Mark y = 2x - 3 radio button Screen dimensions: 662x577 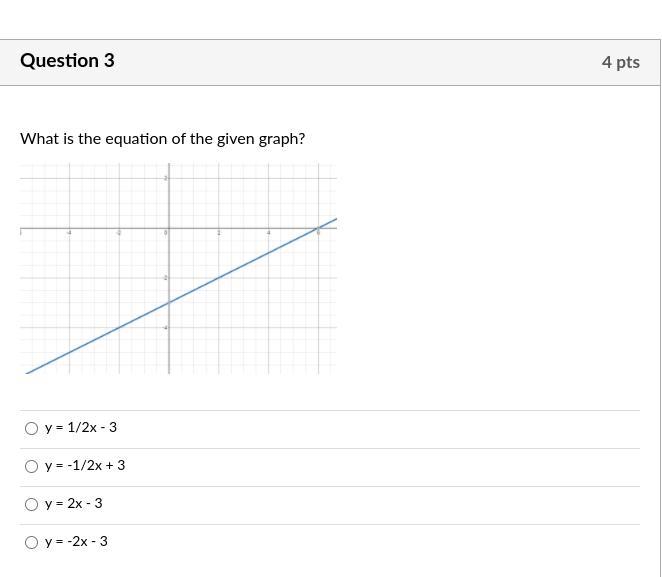point(31,504)
